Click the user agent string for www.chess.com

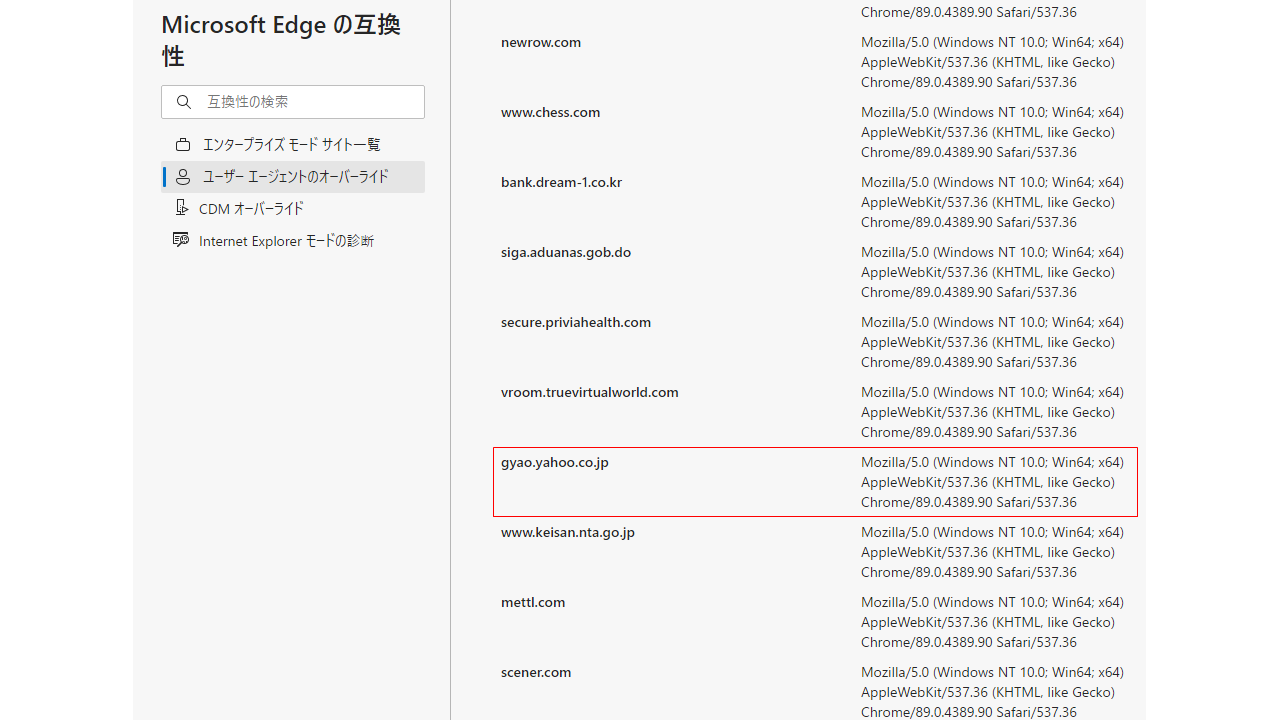point(992,132)
